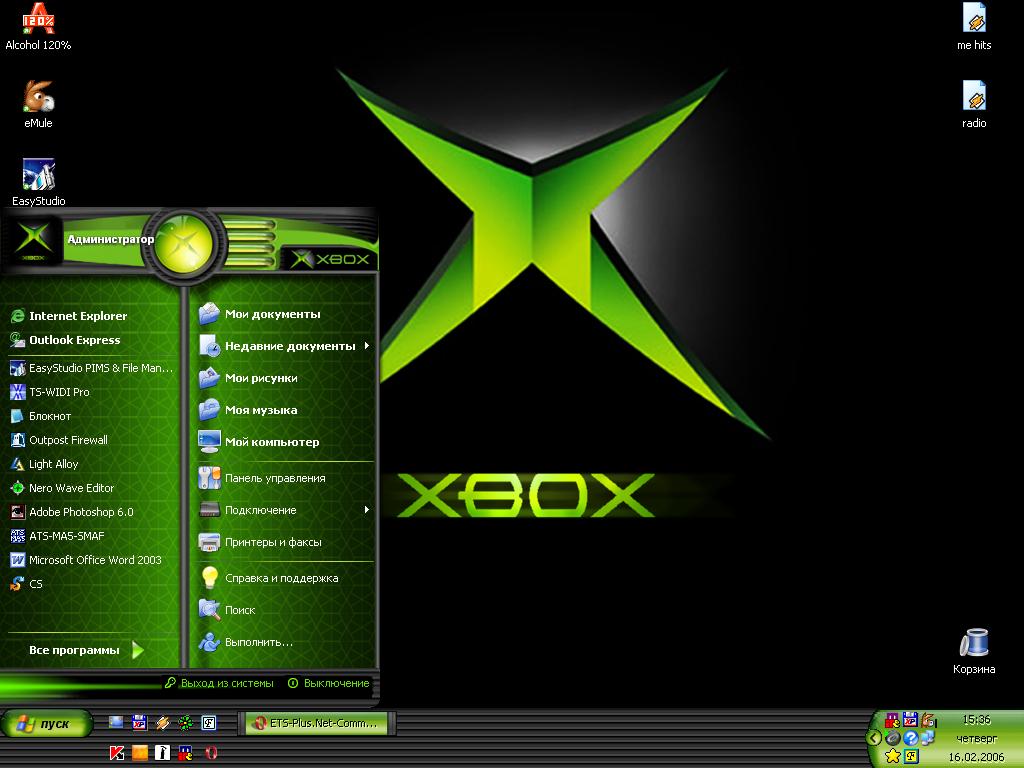Open Панель управления from menu
This screenshot has width=1024, height=768.
tap(274, 478)
